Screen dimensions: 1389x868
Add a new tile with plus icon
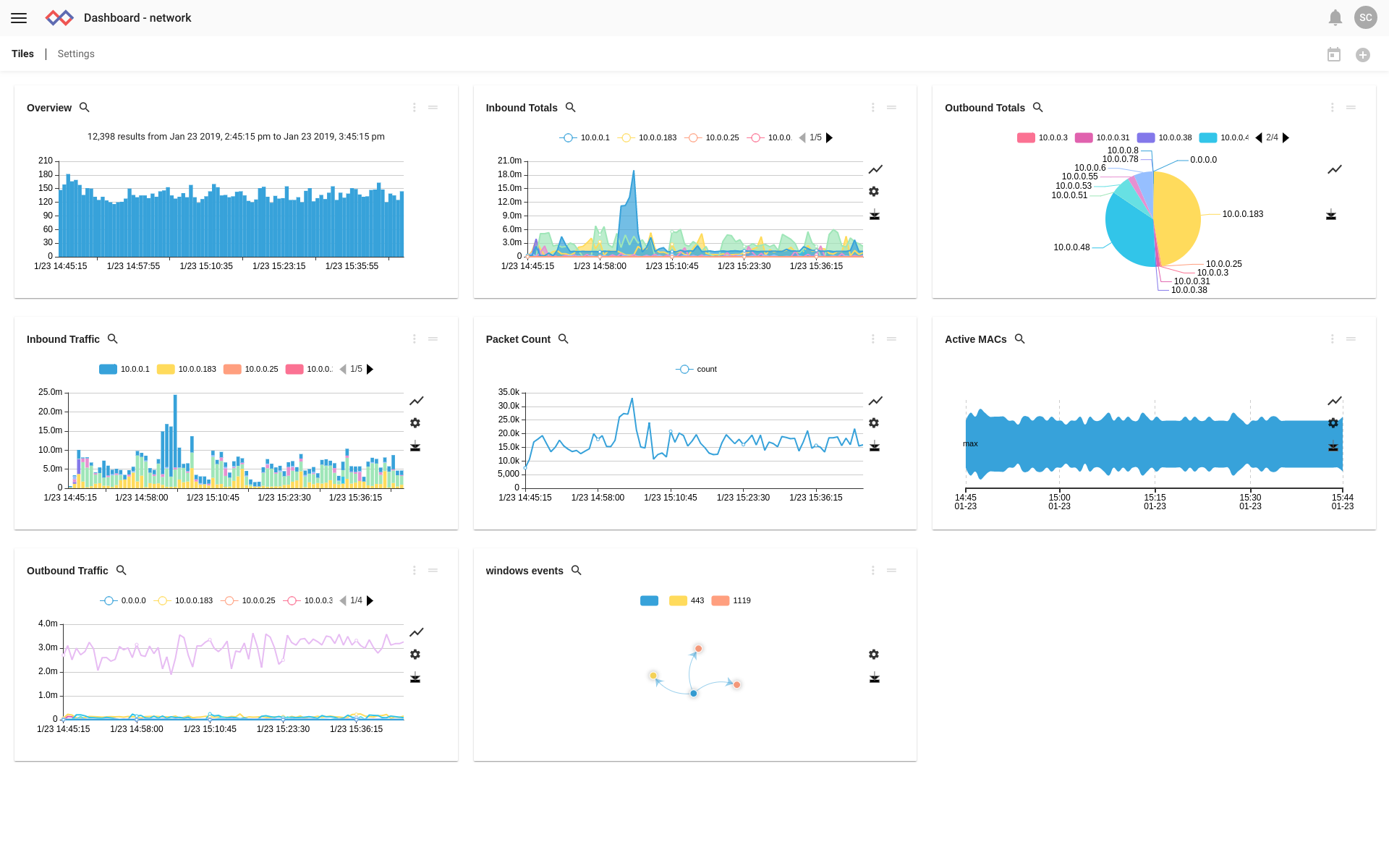point(1363,55)
